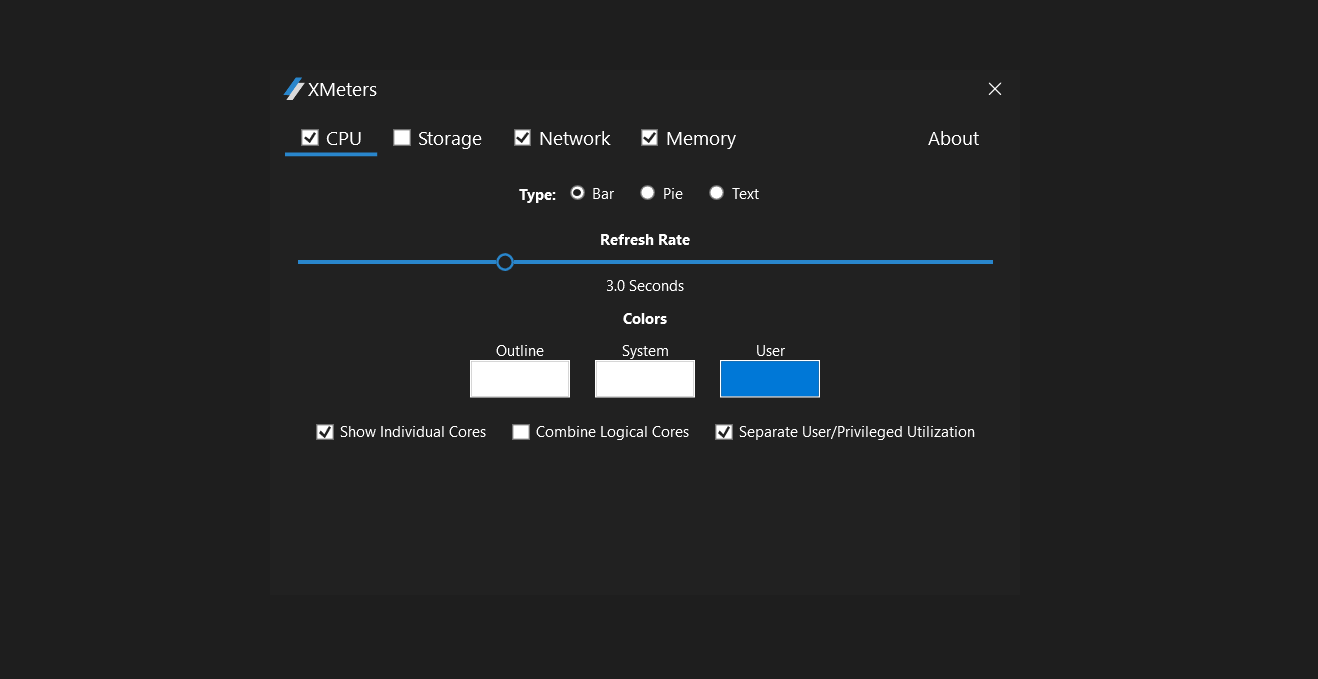
Task: Disable the Network meter
Action: pyautogui.click(x=522, y=137)
